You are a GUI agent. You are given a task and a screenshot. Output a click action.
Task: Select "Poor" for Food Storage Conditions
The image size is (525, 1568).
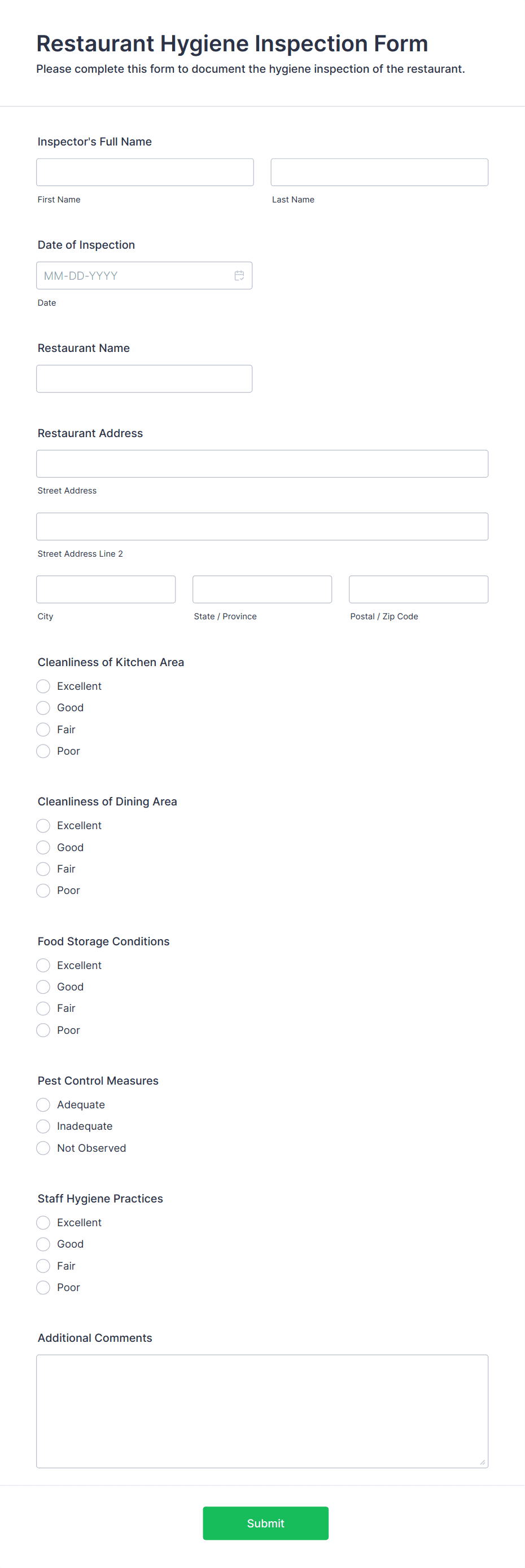[43, 1030]
